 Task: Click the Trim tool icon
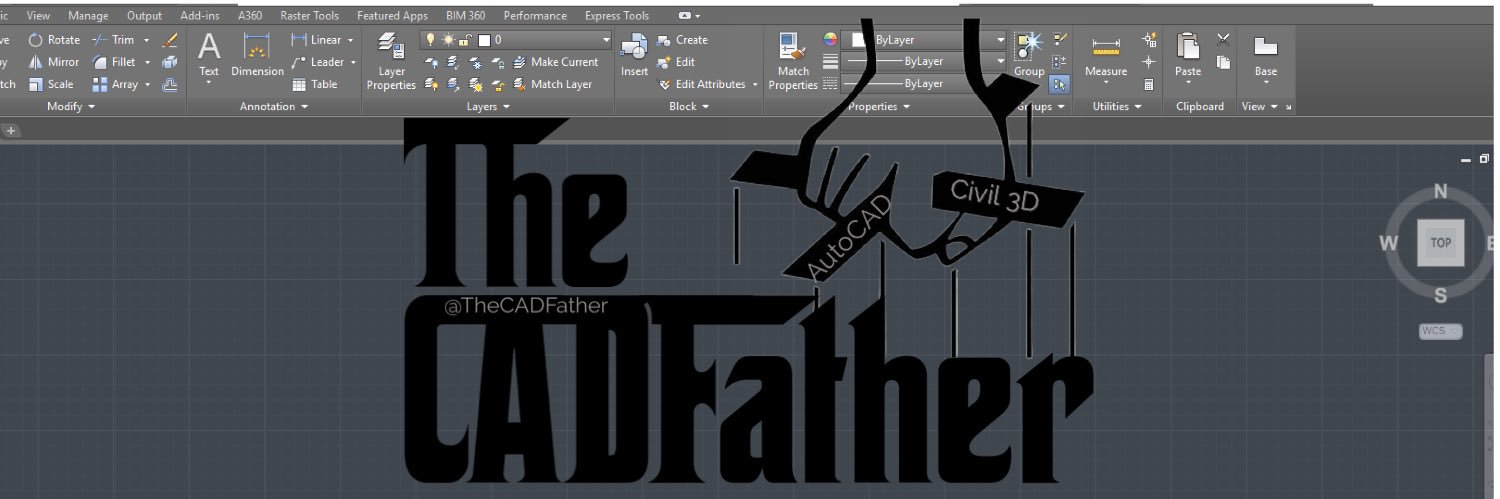pyautogui.click(x=100, y=40)
